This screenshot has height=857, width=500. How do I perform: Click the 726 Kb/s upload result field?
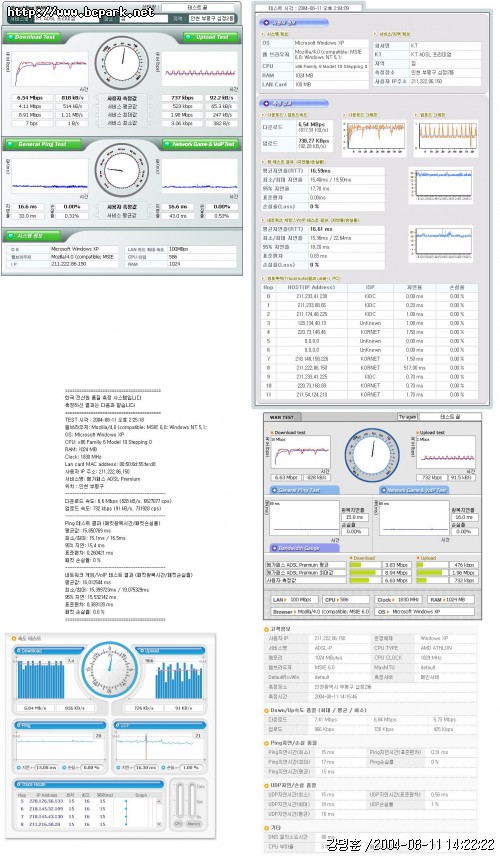(144, 708)
